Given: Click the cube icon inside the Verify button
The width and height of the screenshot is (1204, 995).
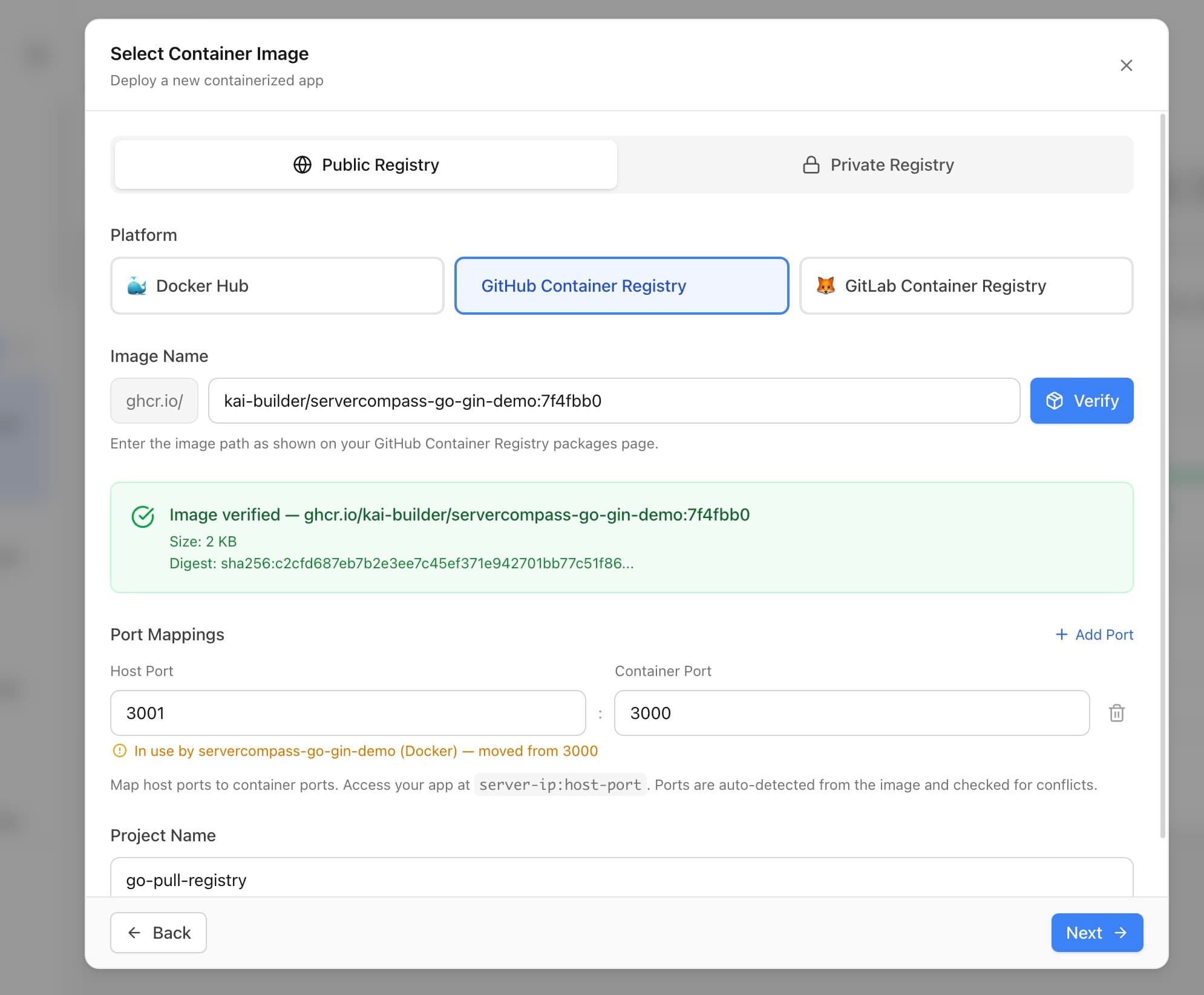Looking at the screenshot, I should coord(1054,400).
